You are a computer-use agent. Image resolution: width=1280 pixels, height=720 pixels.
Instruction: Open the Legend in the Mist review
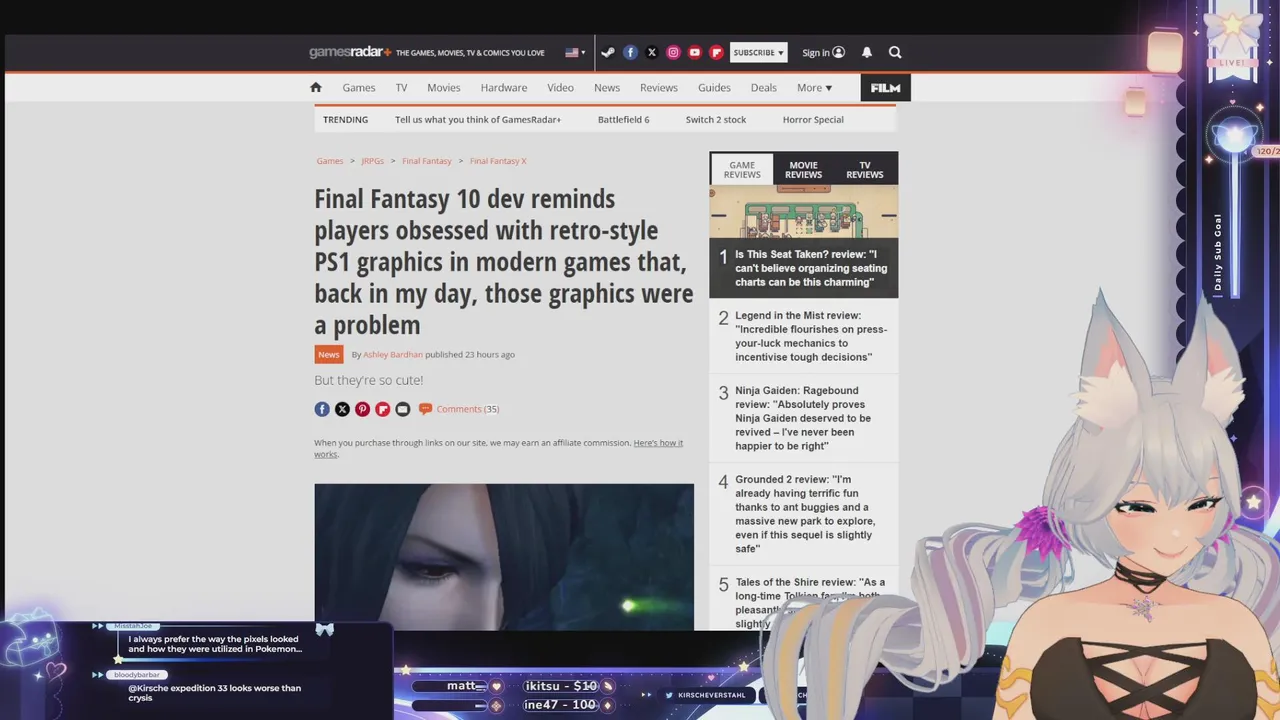(x=811, y=336)
